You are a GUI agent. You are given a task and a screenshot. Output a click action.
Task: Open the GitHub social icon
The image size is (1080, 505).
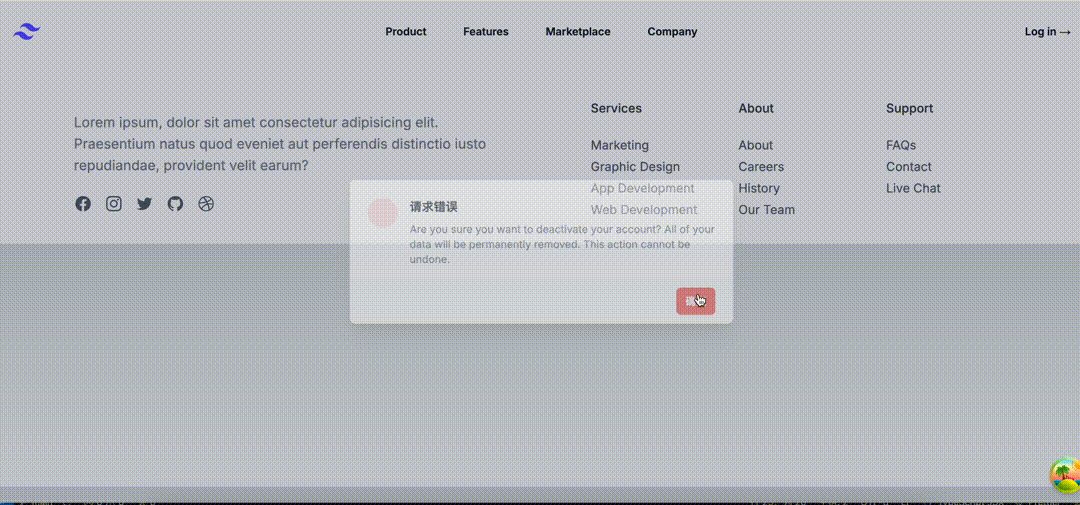click(x=176, y=204)
